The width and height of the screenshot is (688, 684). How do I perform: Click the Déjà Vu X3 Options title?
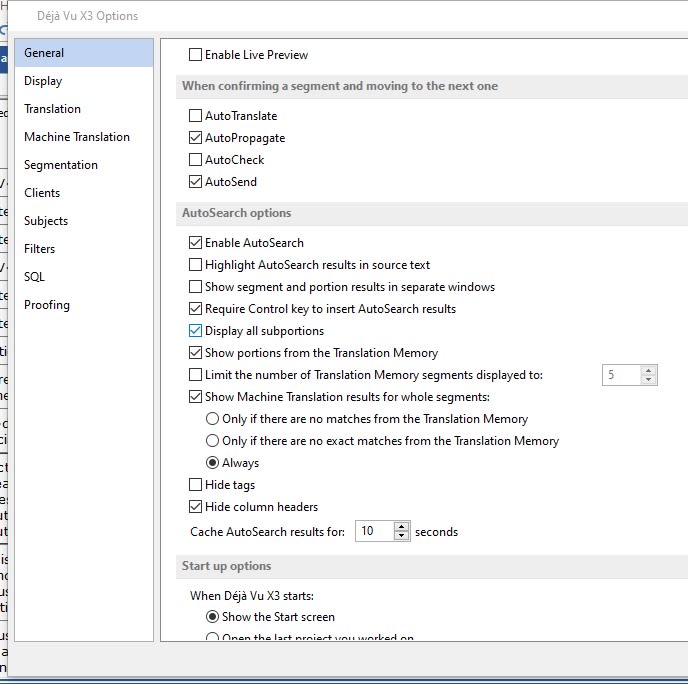point(87,16)
